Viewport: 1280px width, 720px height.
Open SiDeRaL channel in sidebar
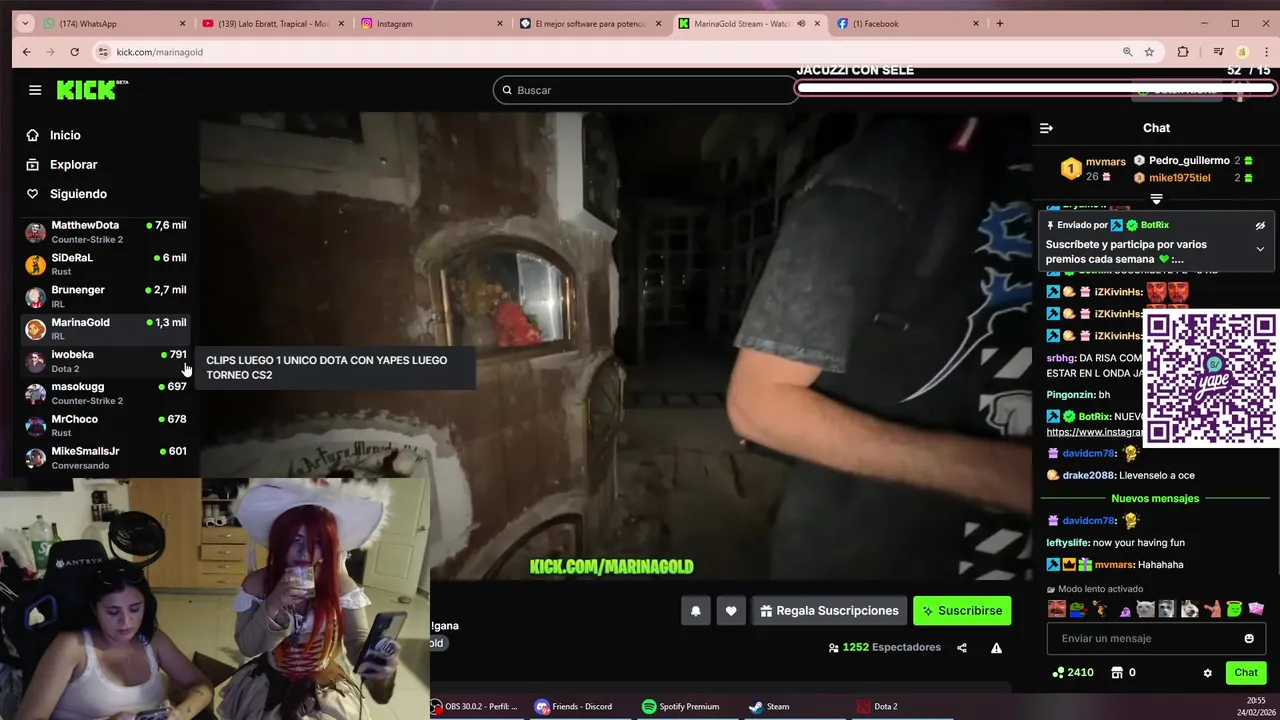[105, 264]
